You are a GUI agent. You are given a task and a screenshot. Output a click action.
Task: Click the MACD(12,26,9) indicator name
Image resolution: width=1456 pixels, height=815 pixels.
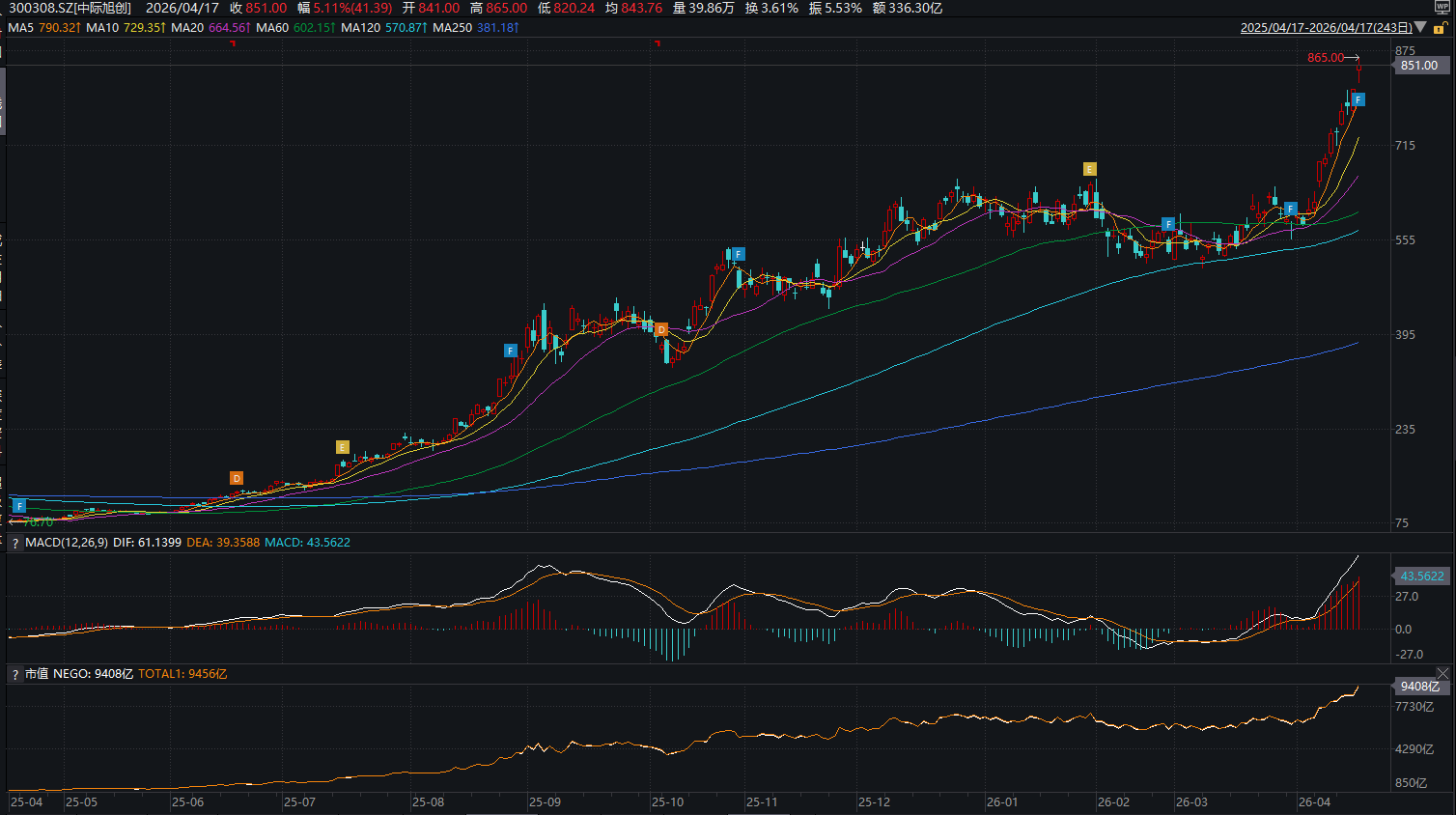(x=67, y=543)
